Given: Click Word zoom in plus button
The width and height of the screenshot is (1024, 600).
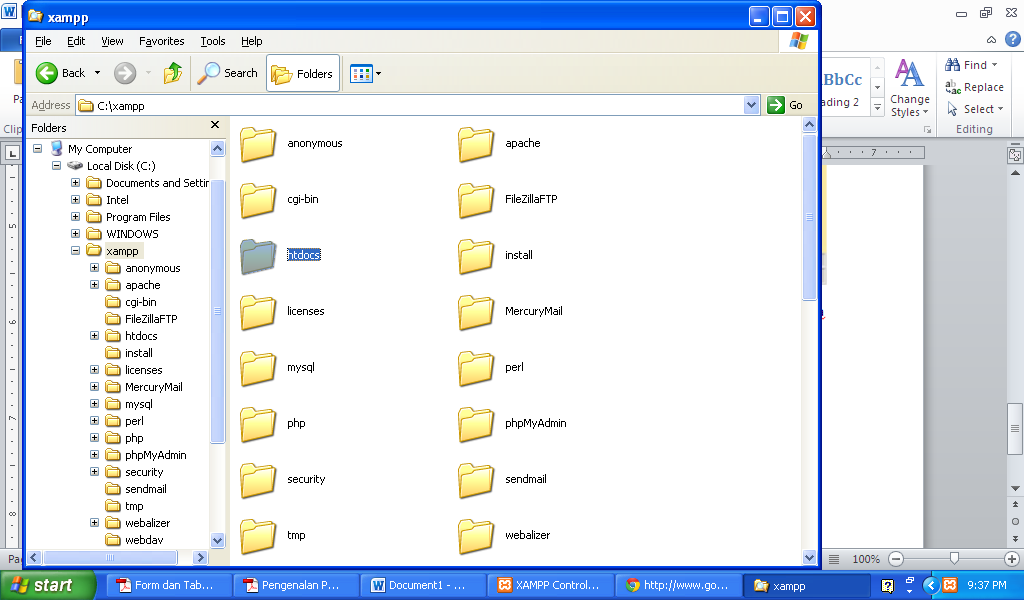Looking at the screenshot, I should (1012, 559).
